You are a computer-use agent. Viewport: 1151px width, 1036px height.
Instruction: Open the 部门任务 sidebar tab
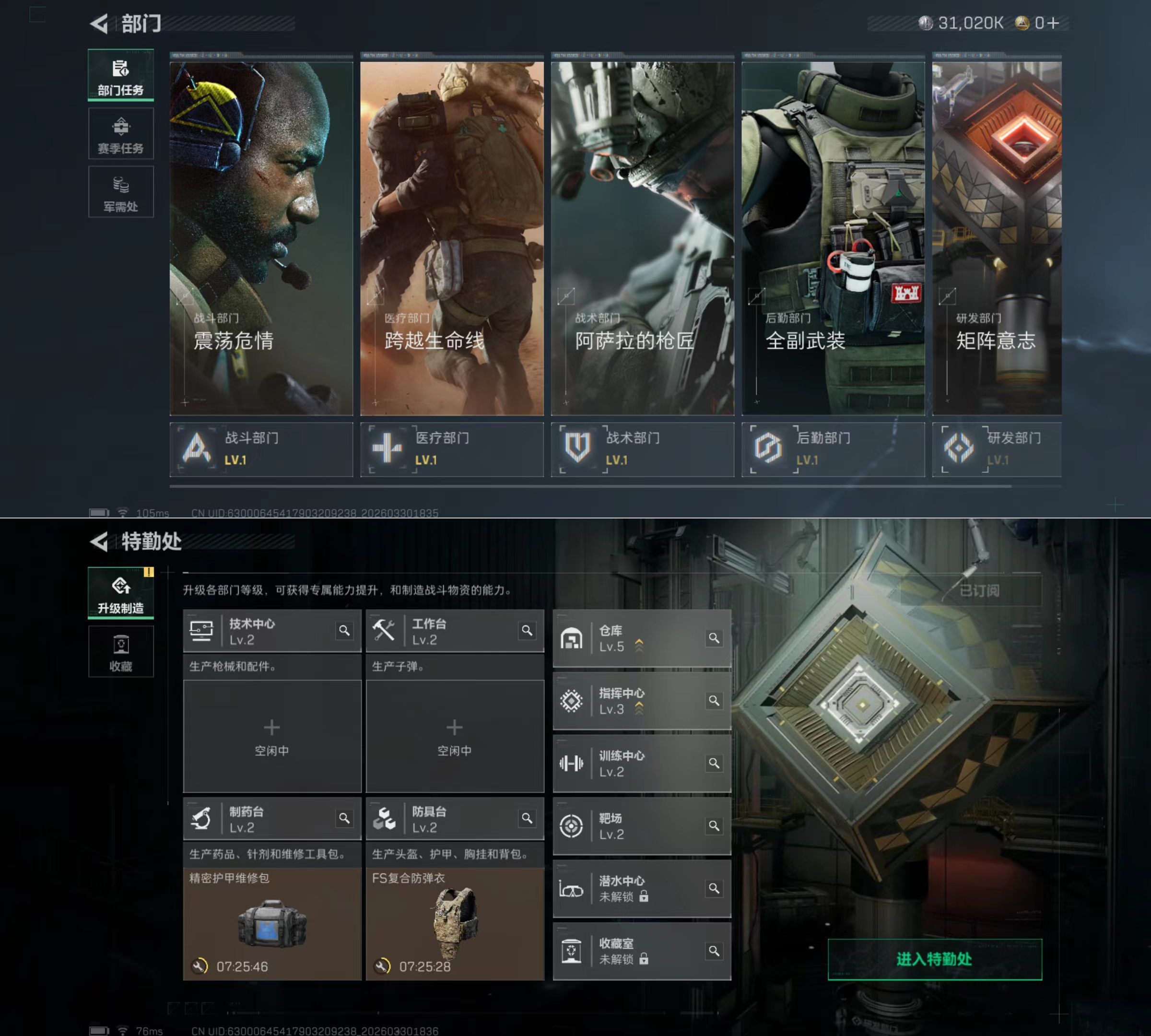coord(121,76)
